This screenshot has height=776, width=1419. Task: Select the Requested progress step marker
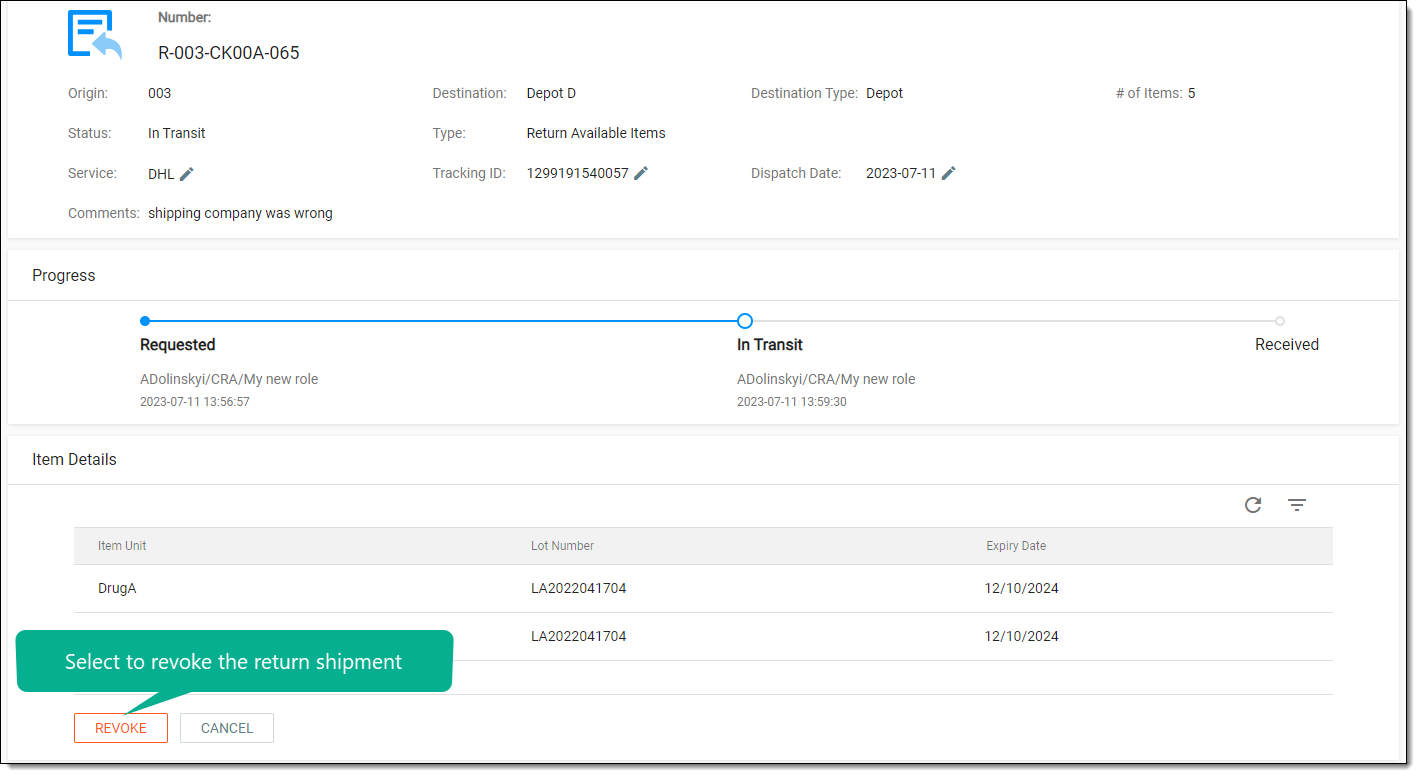pos(145,321)
